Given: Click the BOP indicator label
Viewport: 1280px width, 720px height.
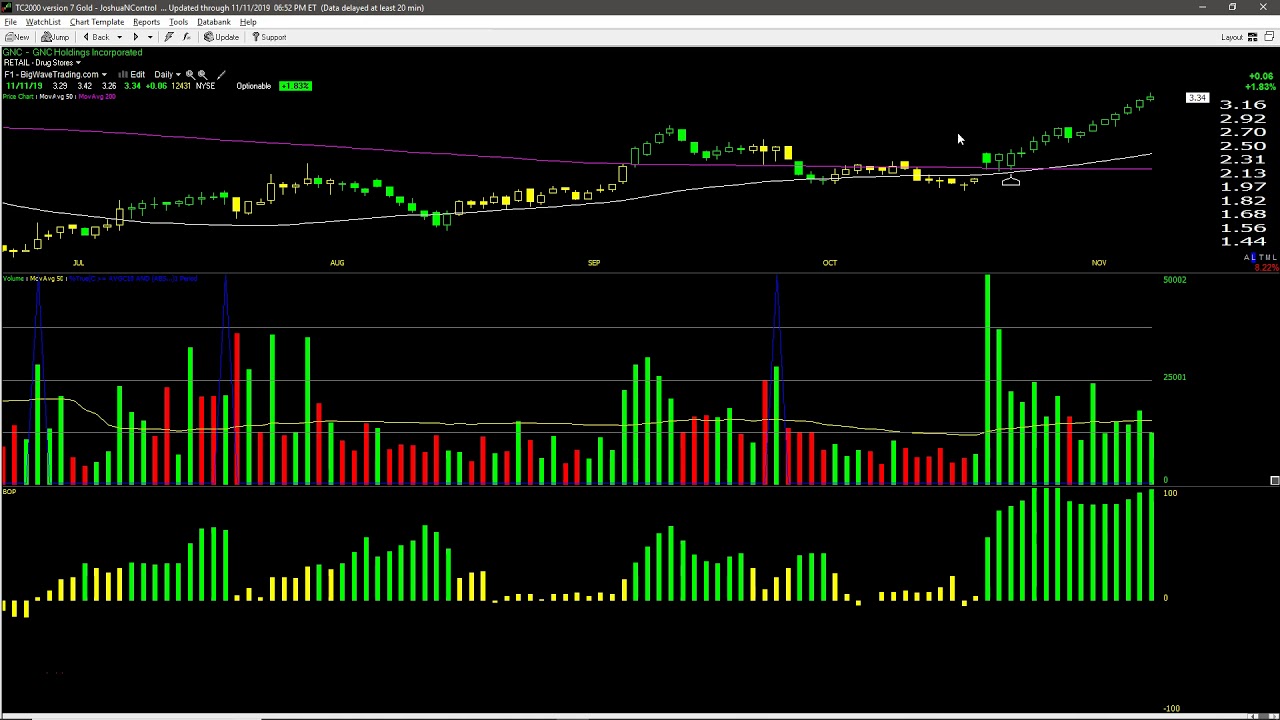Looking at the screenshot, I should [9, 492].
